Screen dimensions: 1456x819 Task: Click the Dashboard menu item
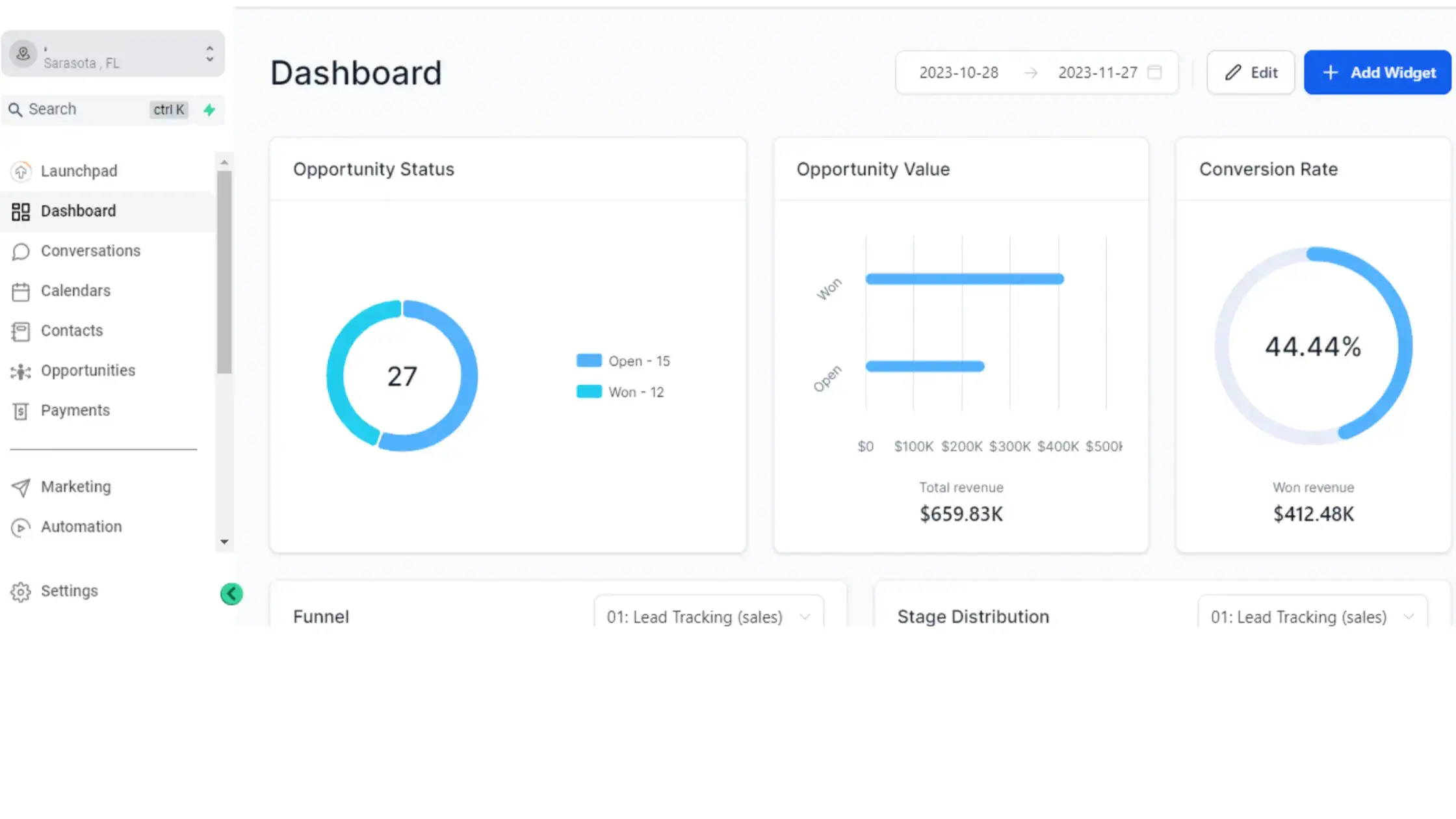(78, 211)
